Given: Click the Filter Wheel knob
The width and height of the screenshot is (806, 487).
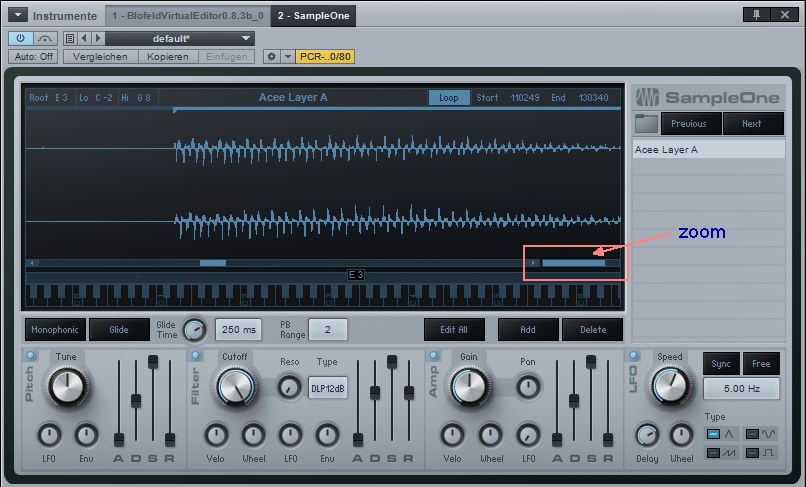Looking at the screenshot, I should (x=253, y=435).
